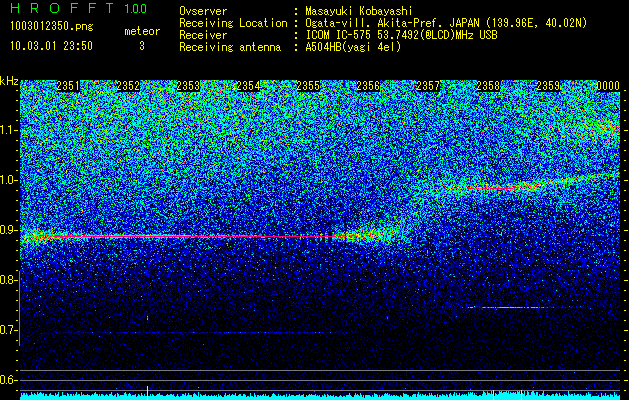Click the 2356 time marker
This screenshot has height=400, width=629.
click(x=368, y=86)
